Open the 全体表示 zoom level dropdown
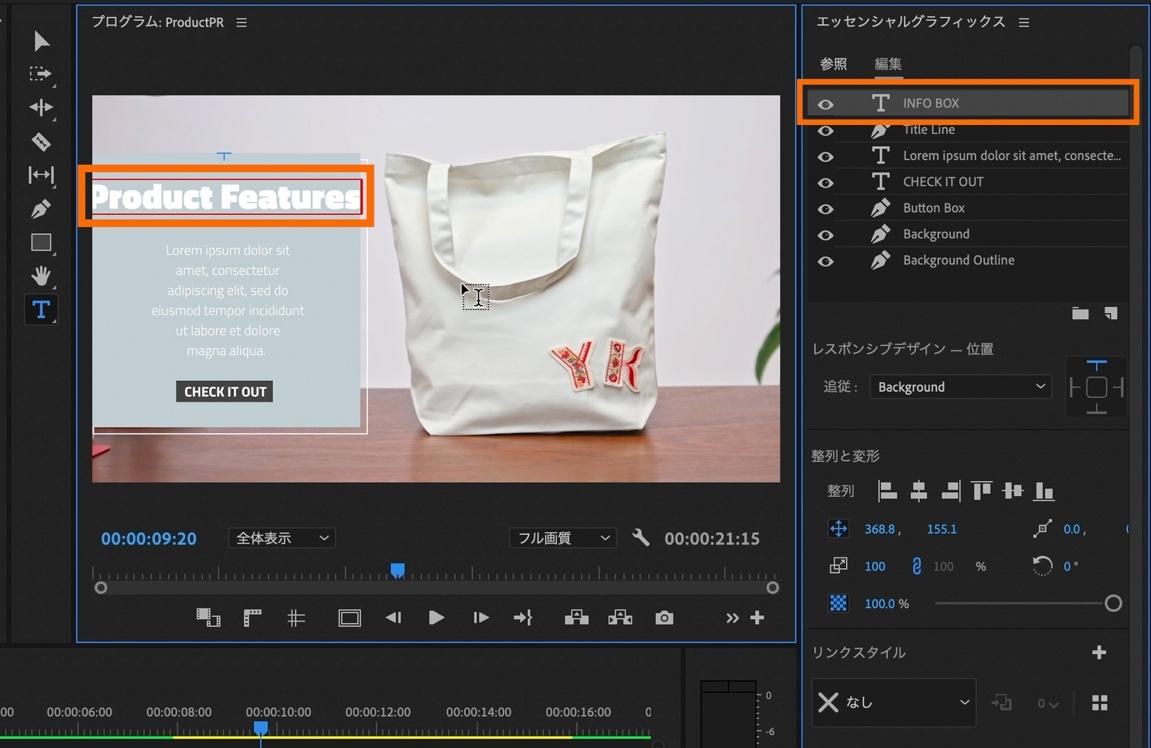Viewport: 1151px width, 748px height. (282, 538)
